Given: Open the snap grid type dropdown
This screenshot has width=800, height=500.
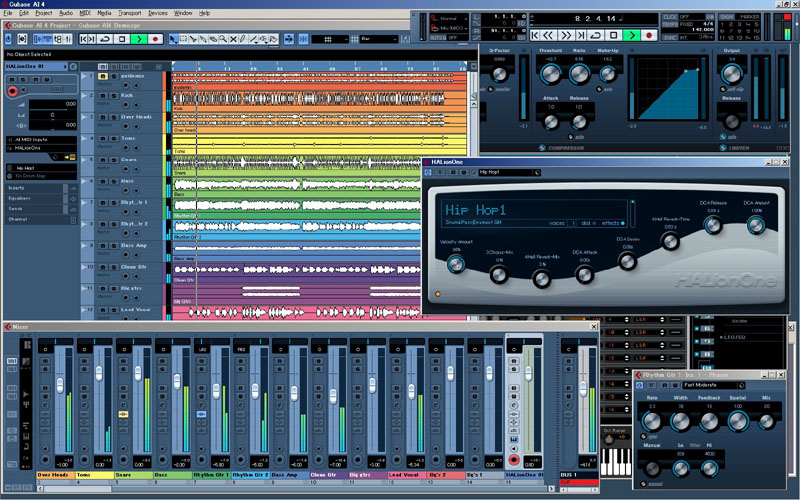Looking at the screenshot, I should point(330,39).
